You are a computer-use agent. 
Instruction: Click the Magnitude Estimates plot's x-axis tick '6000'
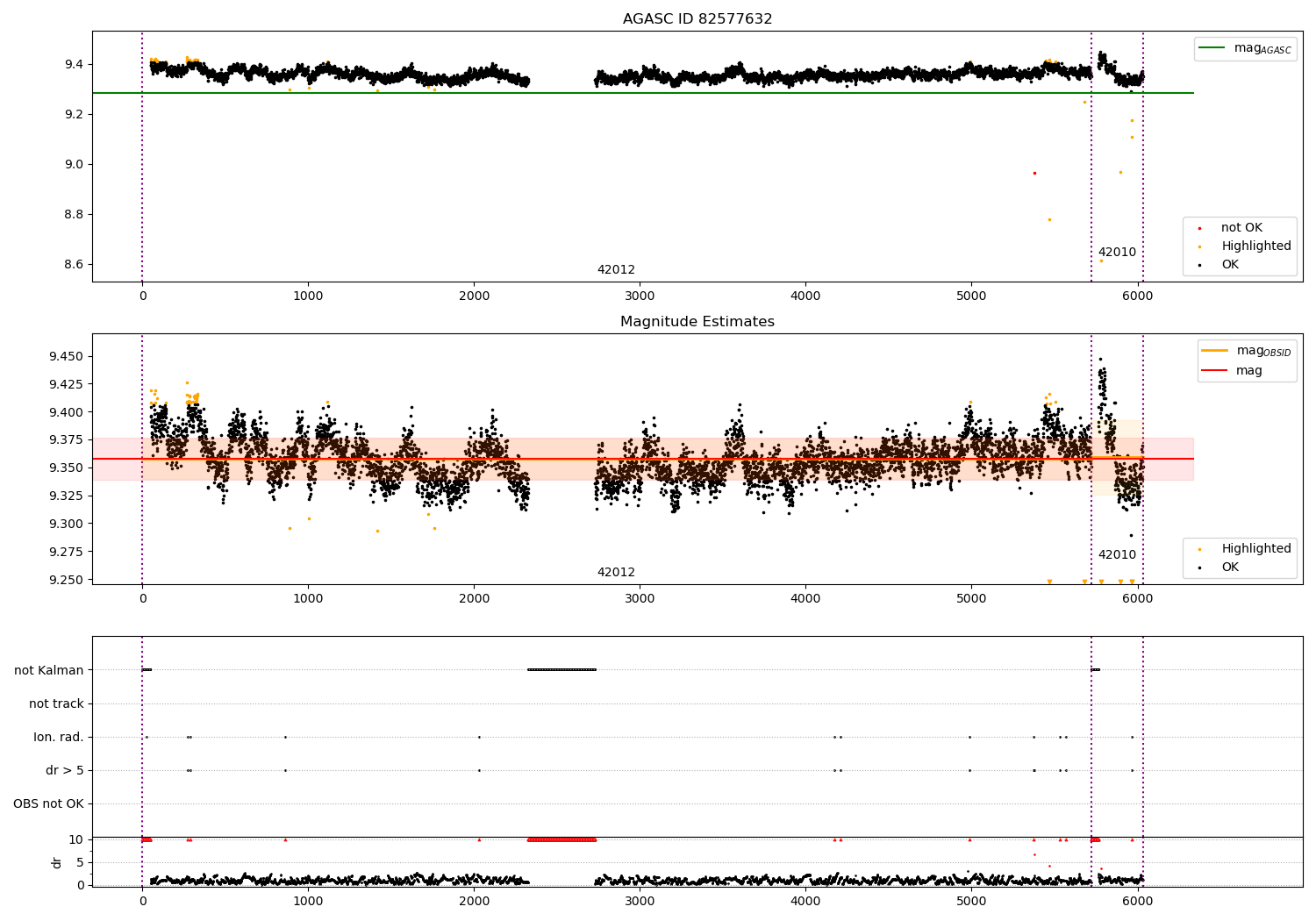(x=1138, y=598)
